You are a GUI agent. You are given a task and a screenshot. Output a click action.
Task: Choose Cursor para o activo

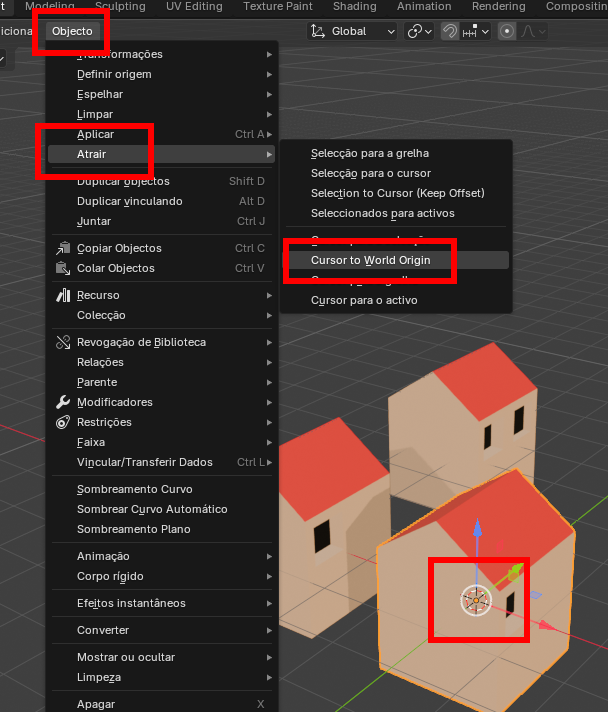[396, 300]
